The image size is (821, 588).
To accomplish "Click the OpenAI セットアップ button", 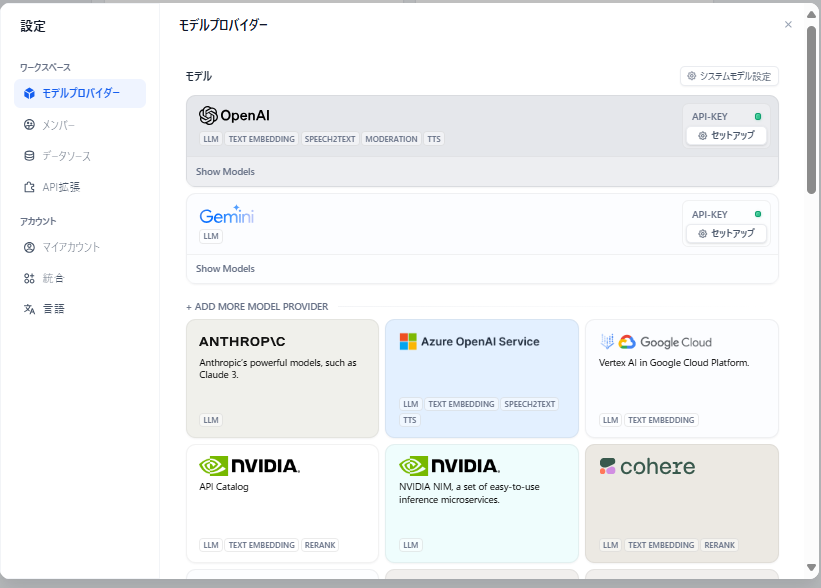I will (726, 136).
